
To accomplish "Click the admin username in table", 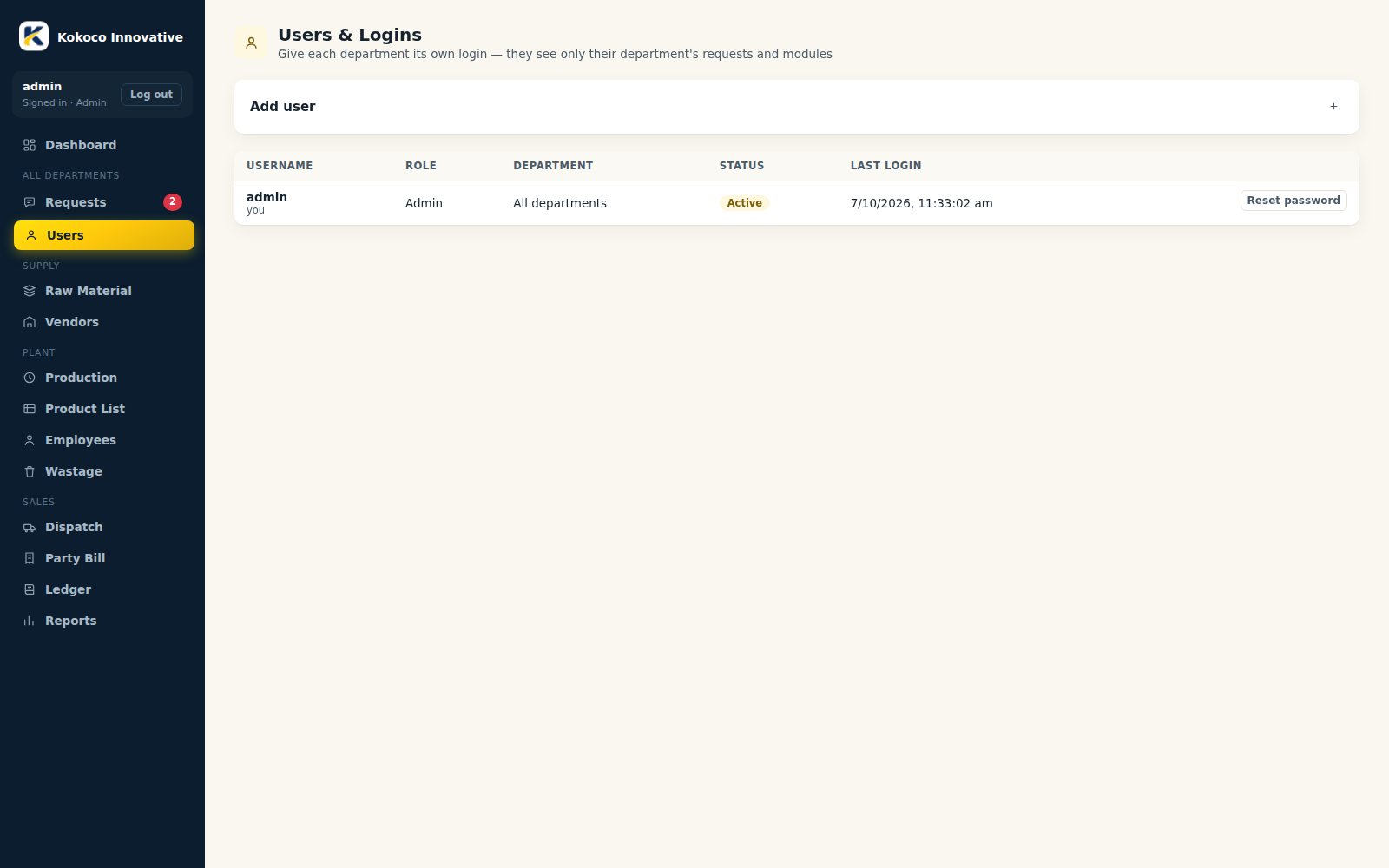I will [x=267, y=197].
